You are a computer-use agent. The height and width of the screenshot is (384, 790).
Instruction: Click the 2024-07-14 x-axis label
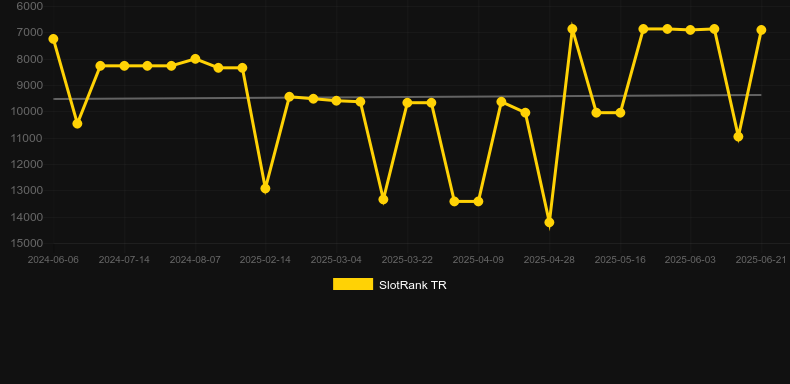pos(124,260)
